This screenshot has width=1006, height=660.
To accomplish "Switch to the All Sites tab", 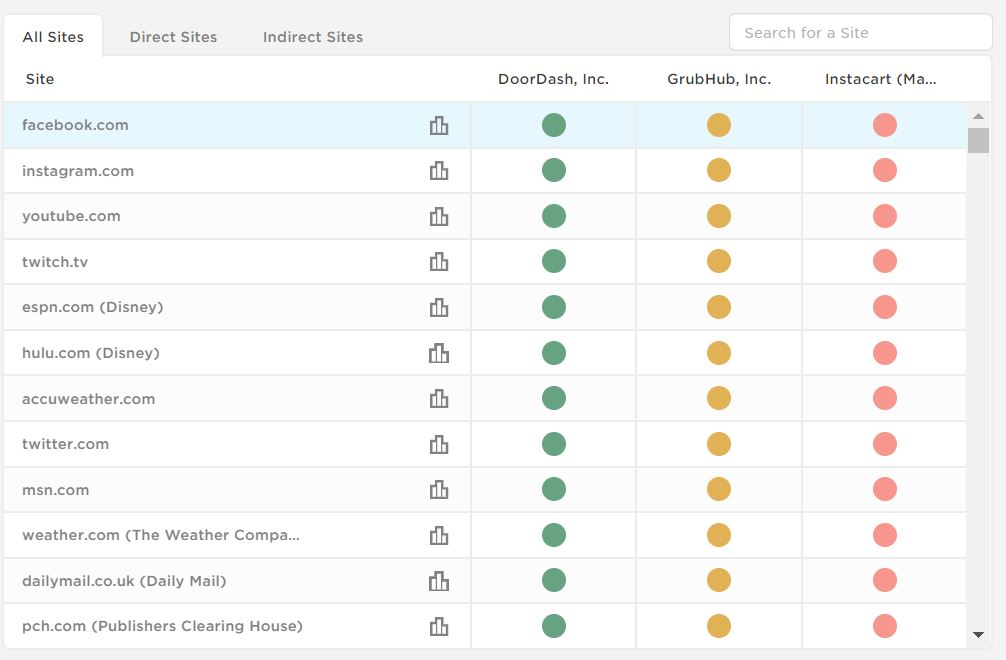I will (x=53, y=37).
